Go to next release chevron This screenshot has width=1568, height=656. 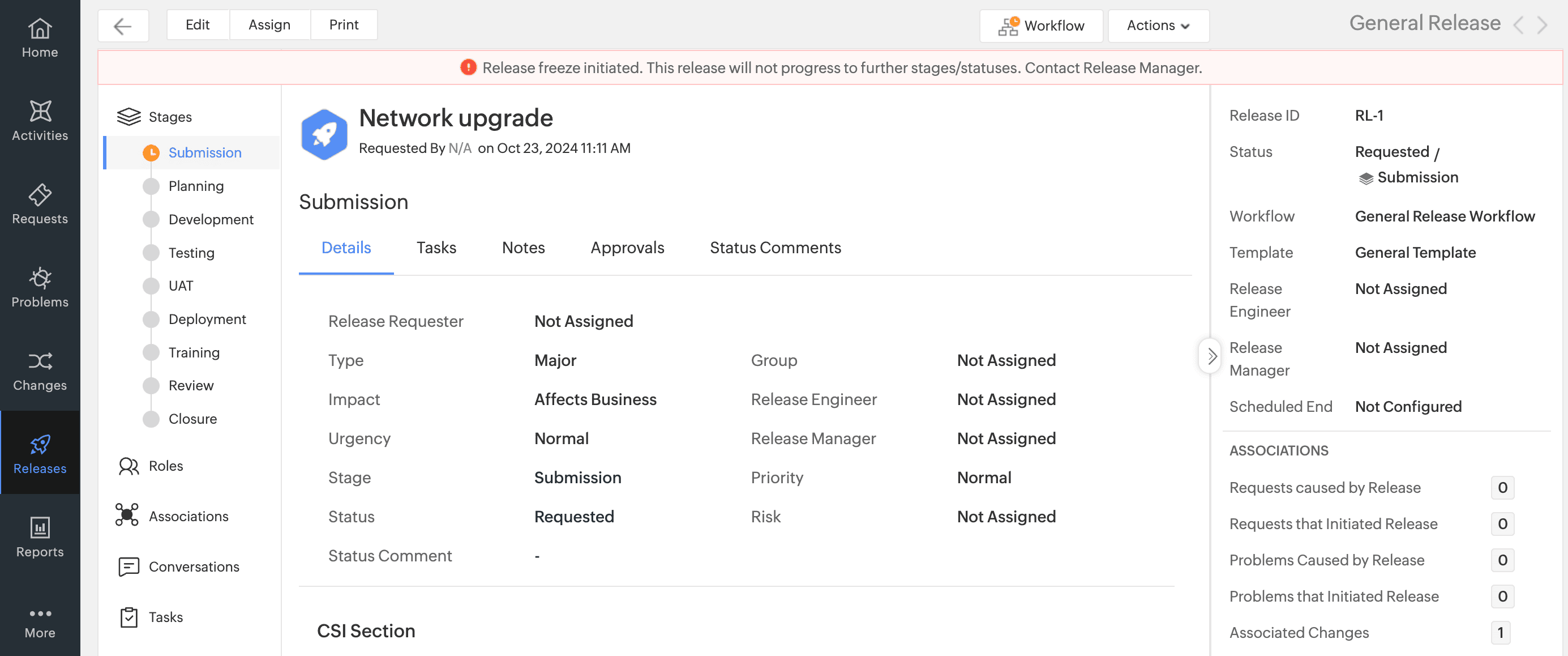click(1542, 25)
